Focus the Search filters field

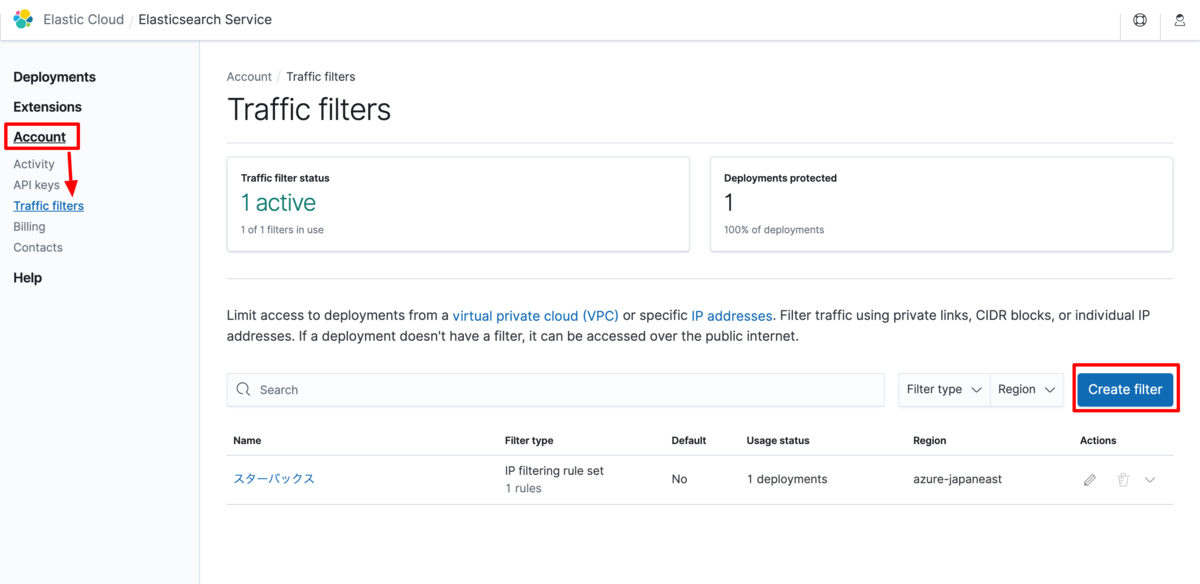pos(560,390)
